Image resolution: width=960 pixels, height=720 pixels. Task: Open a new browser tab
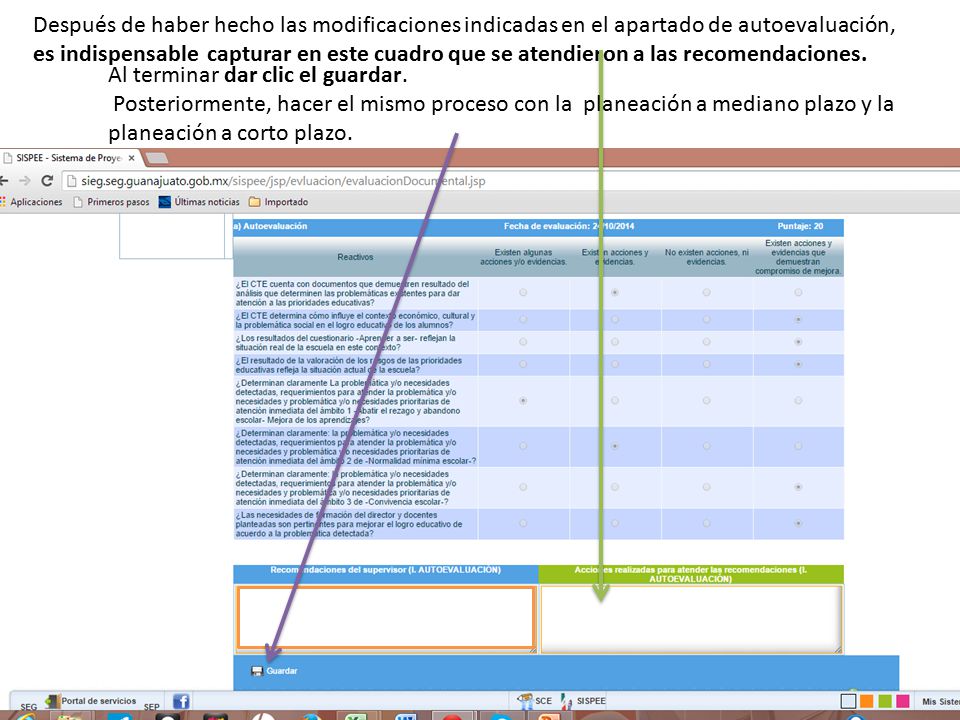pyautogui.click(x=157, y=158)
